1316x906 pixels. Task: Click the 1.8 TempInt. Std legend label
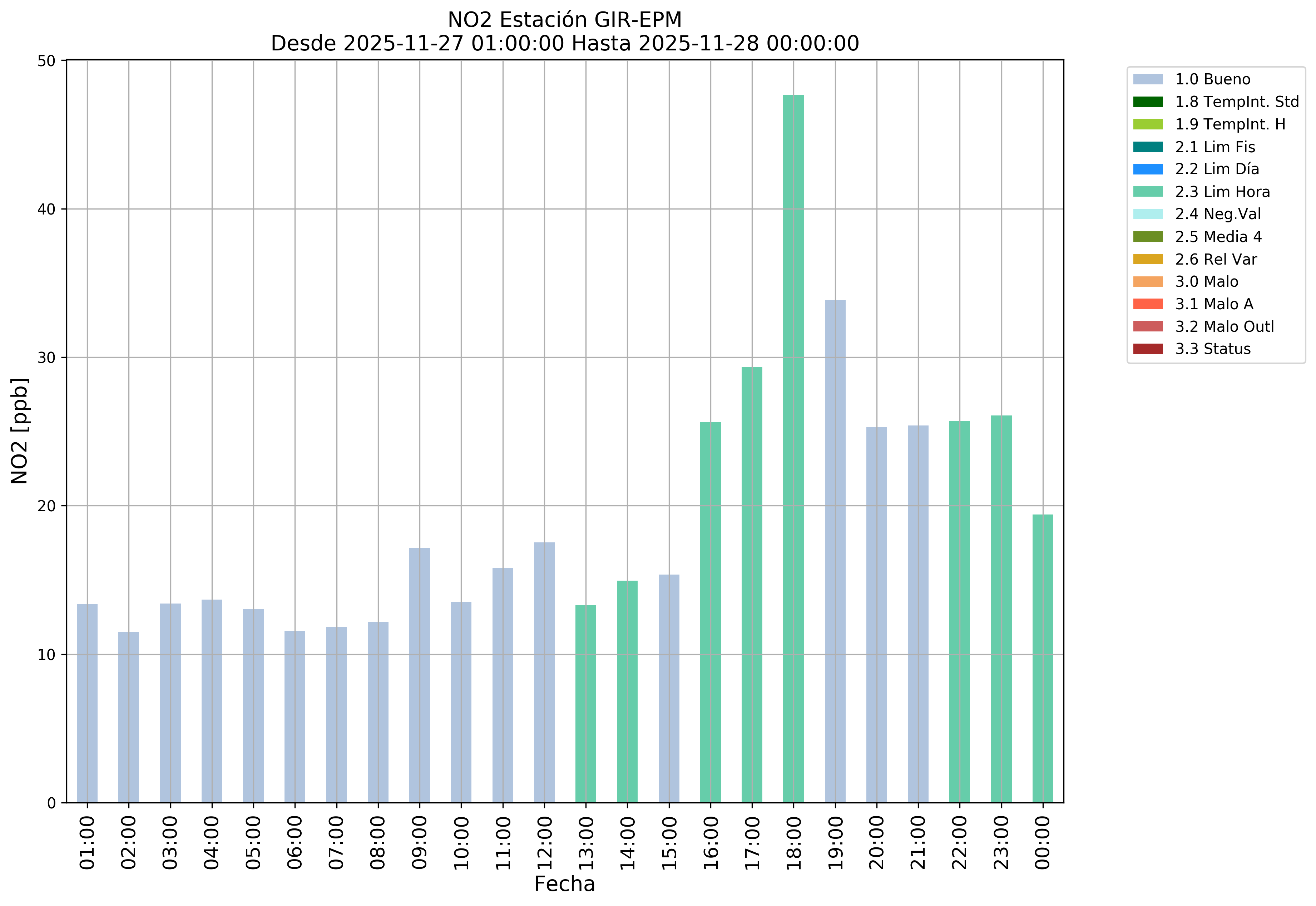click(x=1237, y=102)
